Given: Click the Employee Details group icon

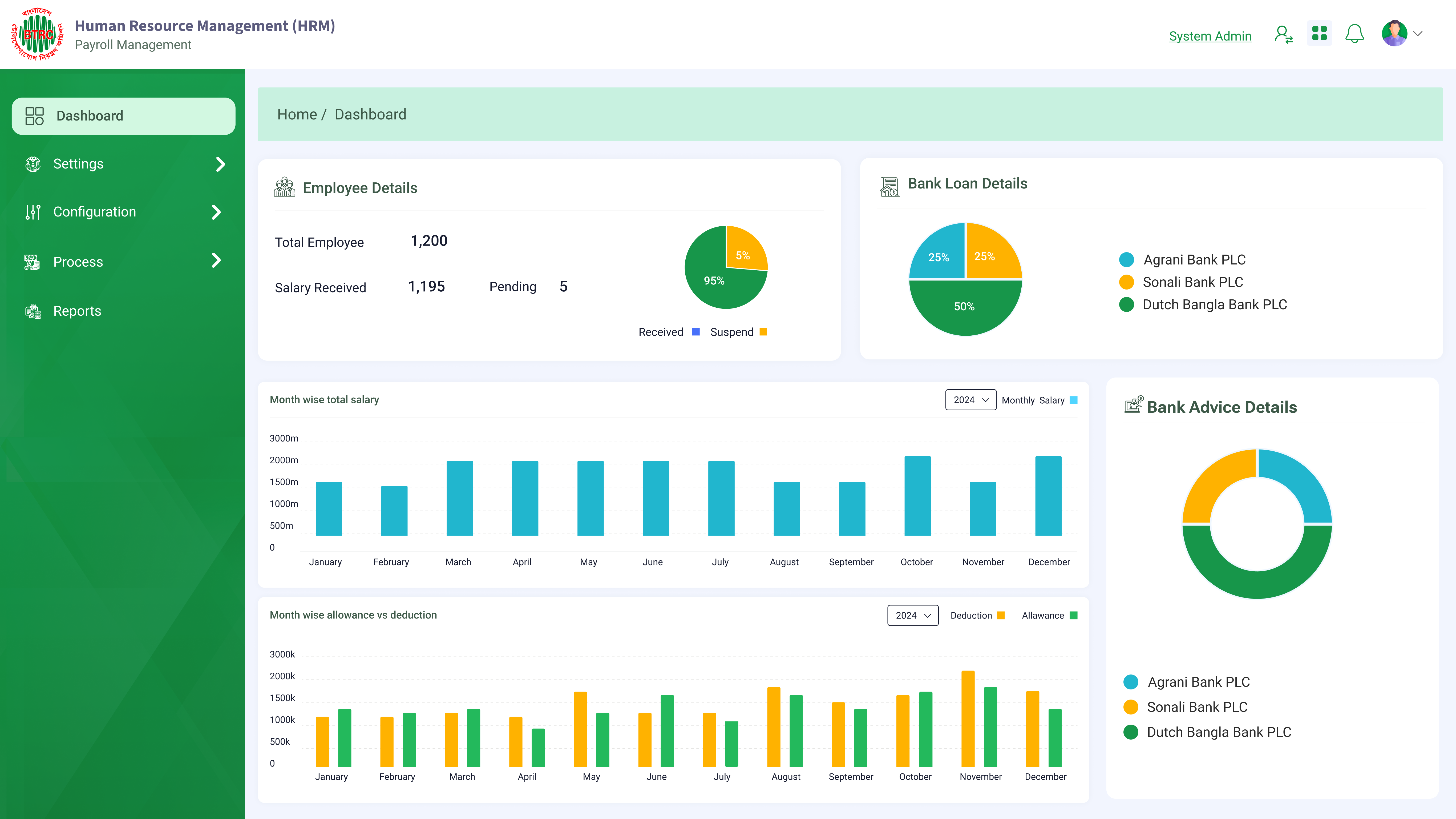Looking at the screenshot, I should [284, 187].
